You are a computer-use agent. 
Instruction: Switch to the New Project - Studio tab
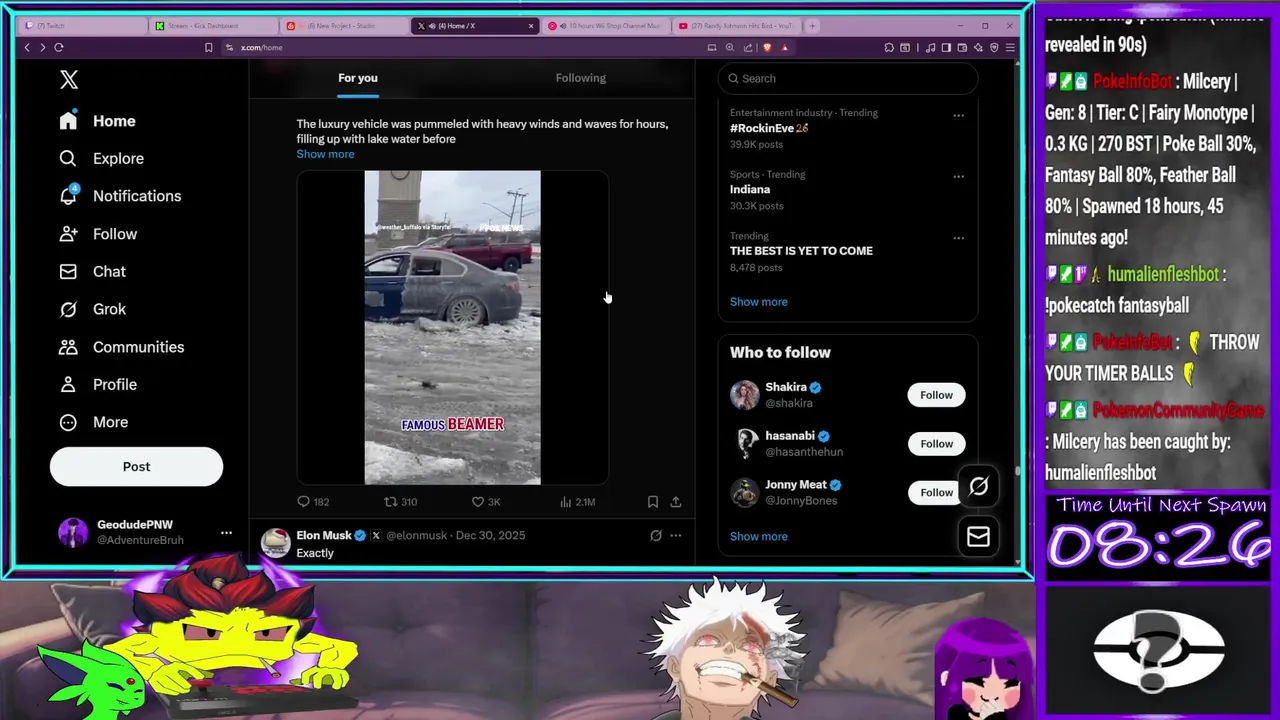[345, 25]
